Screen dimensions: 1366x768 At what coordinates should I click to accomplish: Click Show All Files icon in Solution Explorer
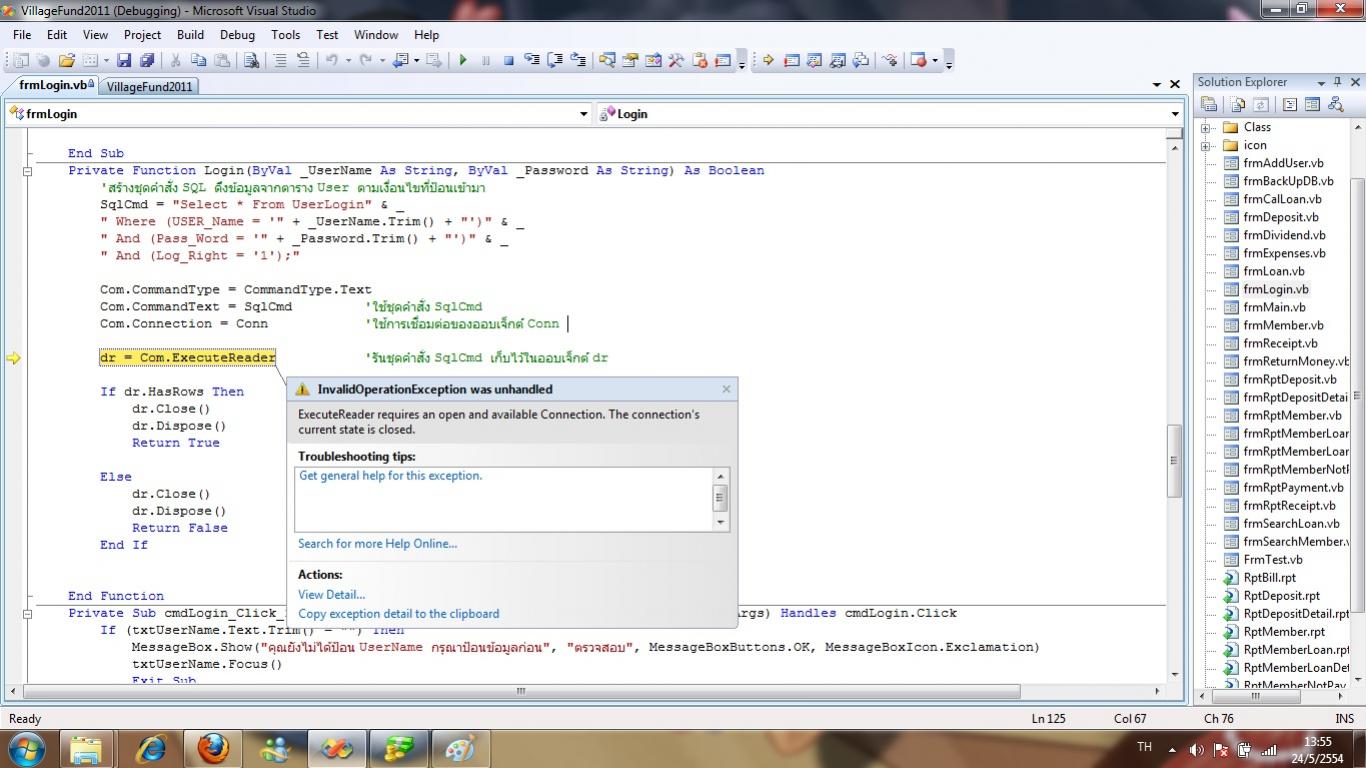pos(1238,104)
